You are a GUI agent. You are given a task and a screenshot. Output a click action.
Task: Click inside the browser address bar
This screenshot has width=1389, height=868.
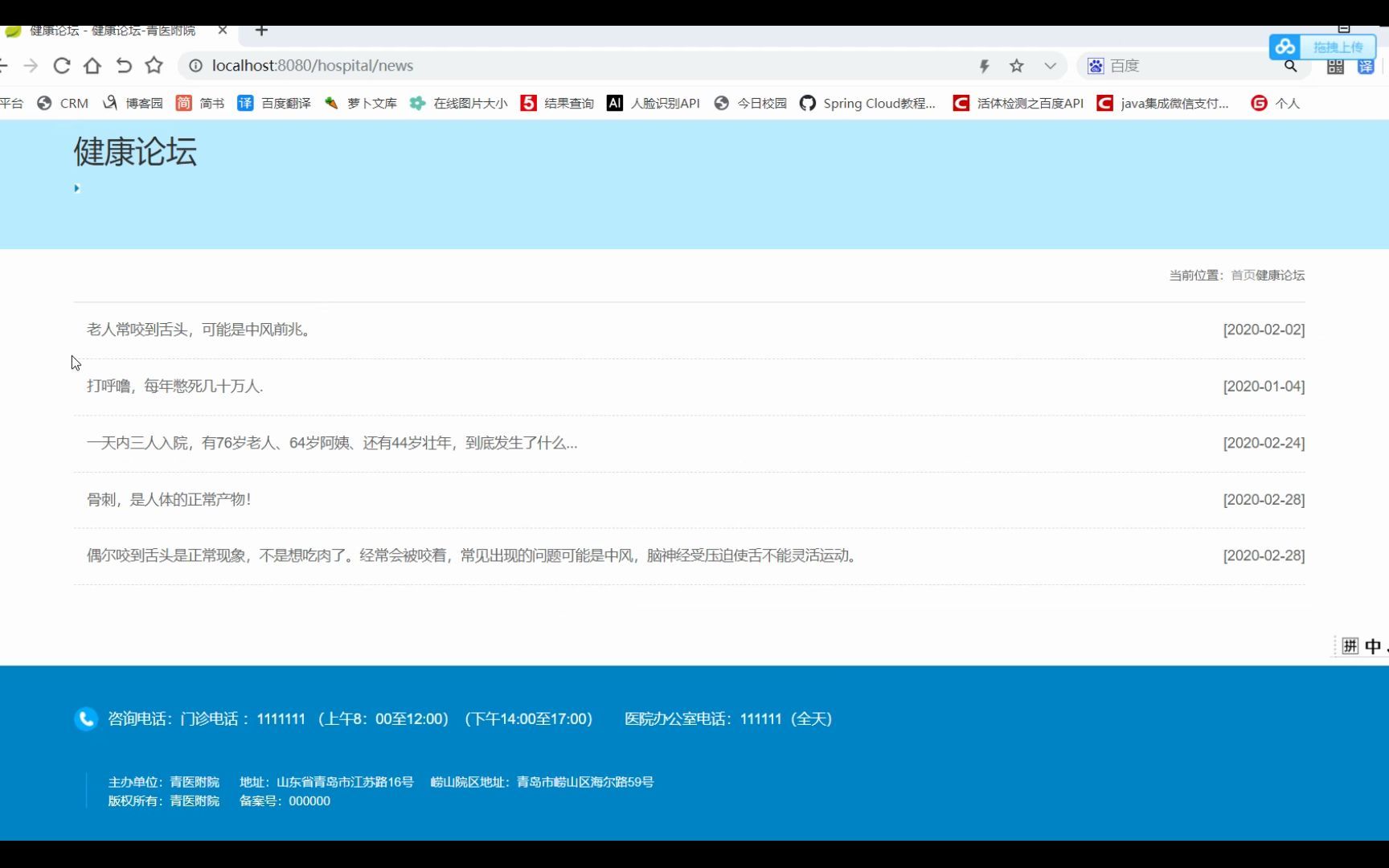(x=482, y=66)
